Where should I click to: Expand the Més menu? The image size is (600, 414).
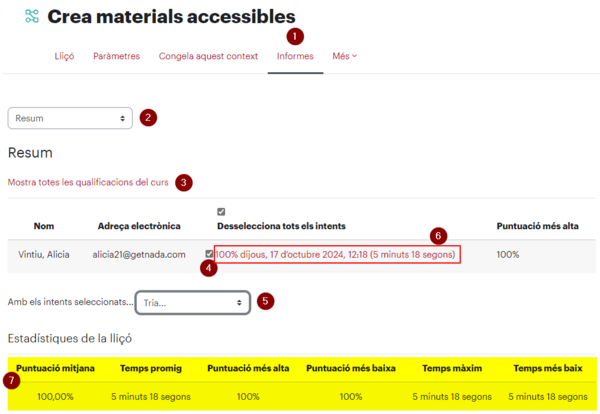tap(344, 56)
